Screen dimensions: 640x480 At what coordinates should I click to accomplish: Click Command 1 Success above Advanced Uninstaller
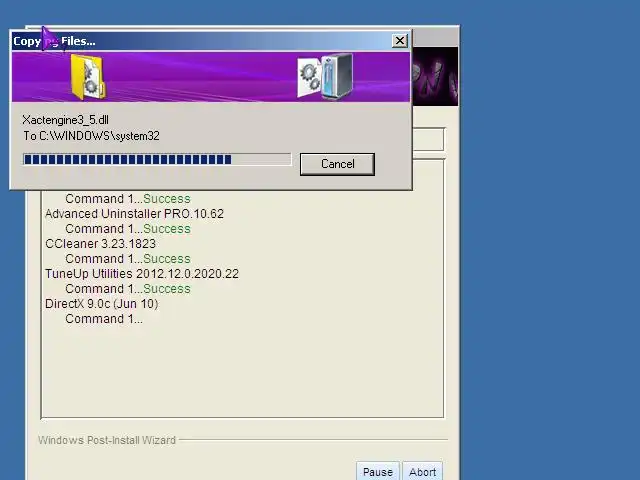[128, 199]
